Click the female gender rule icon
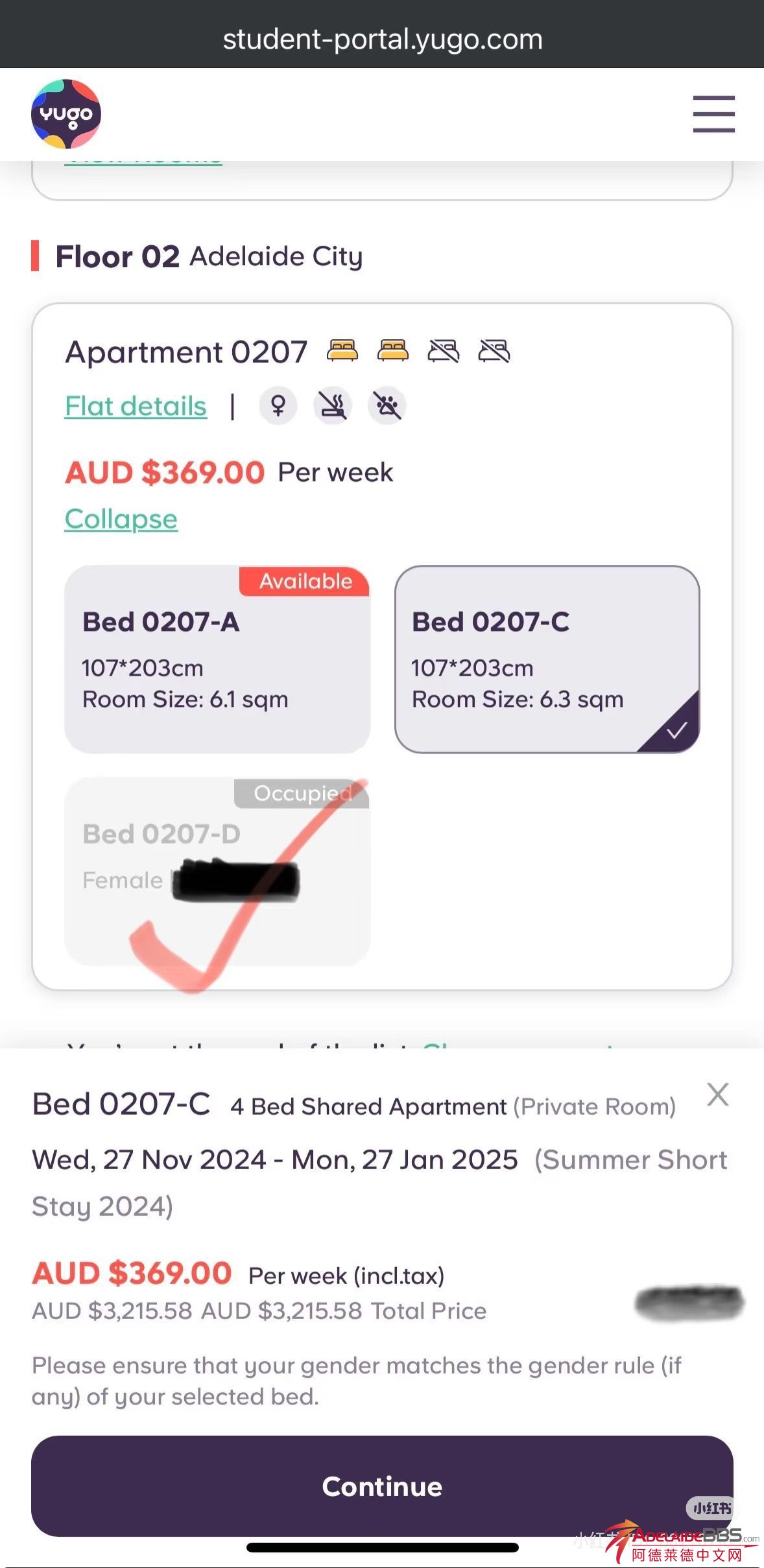This screenshot has width=764, height=1568. (278, 406)
